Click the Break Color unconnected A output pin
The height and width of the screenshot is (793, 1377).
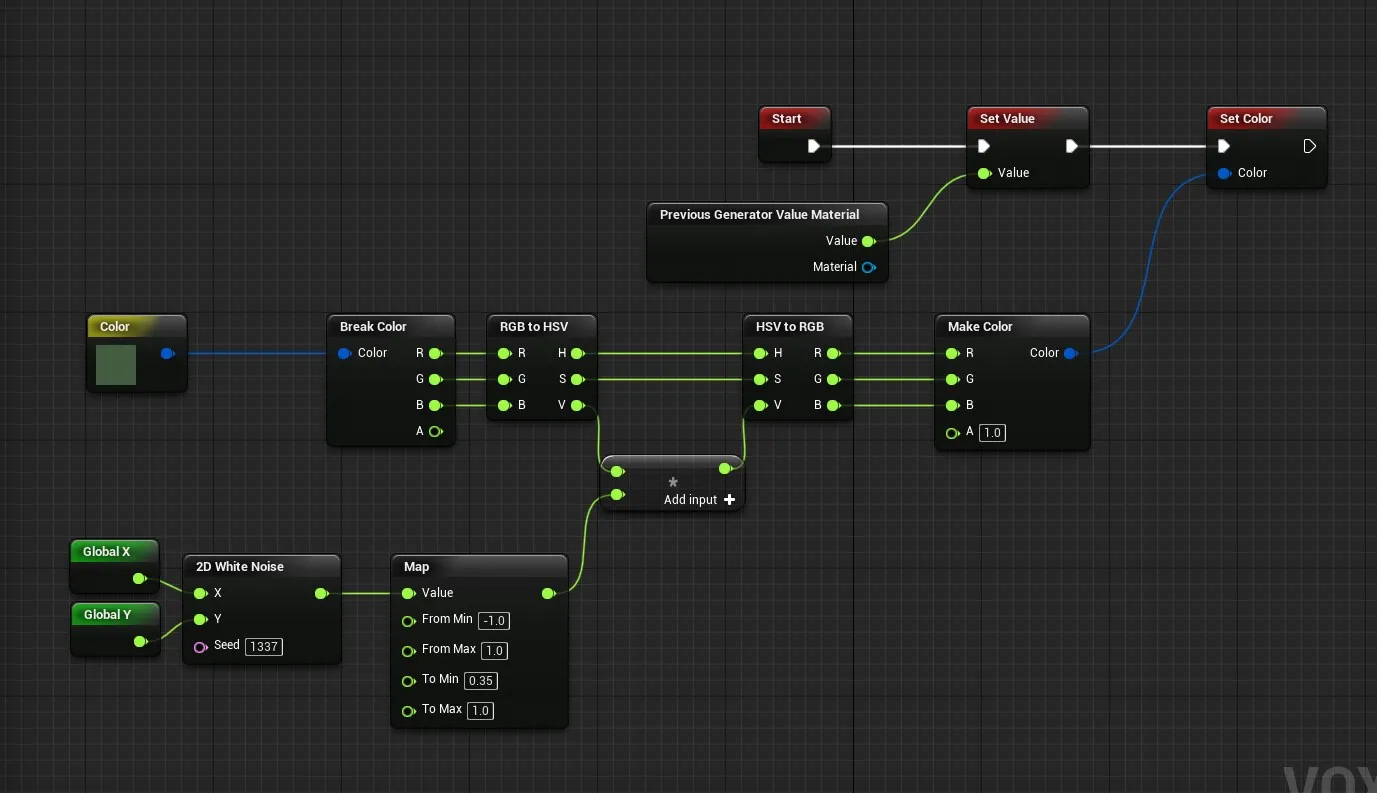tap(434, 431)
